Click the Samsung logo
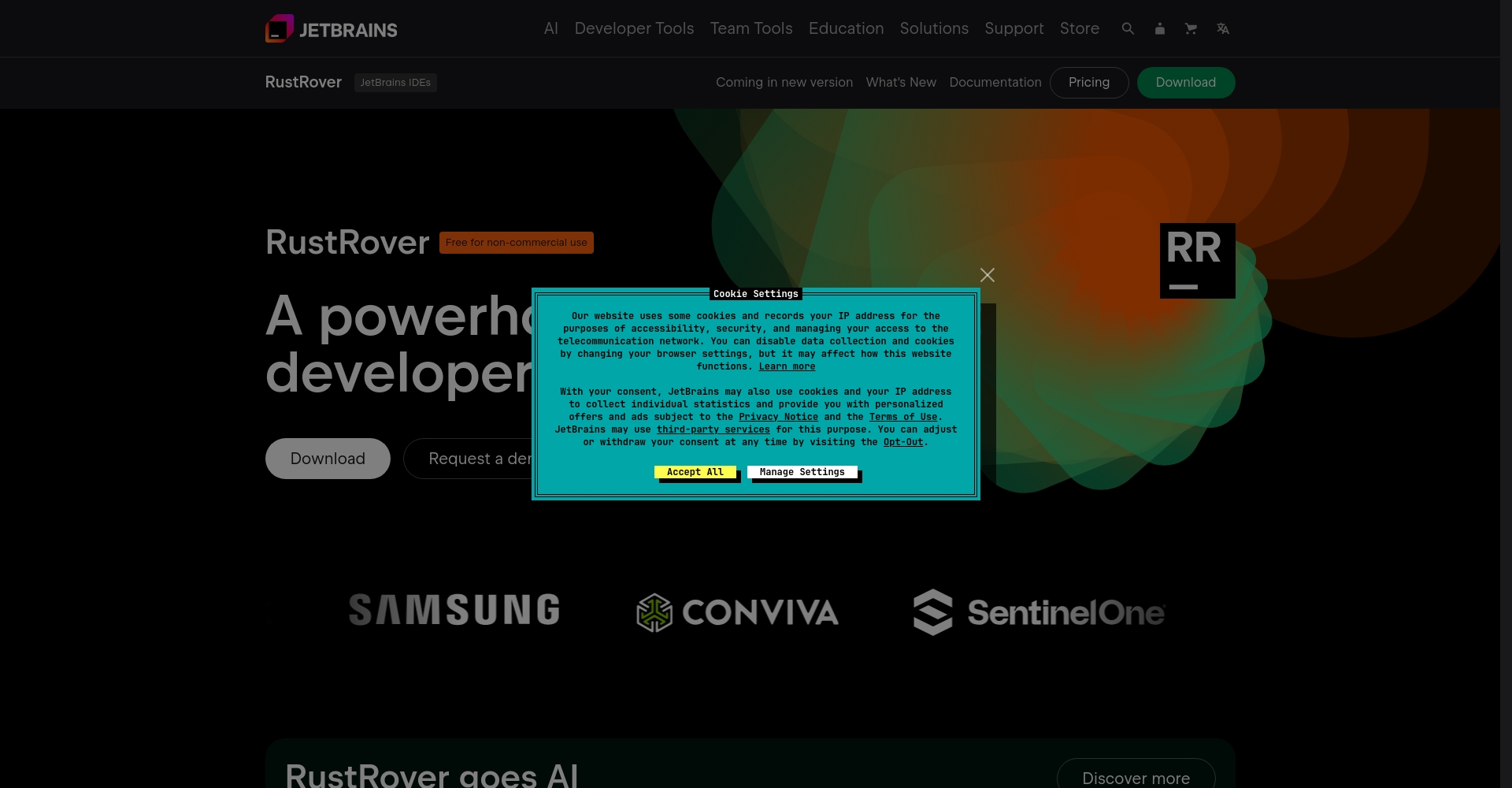This screenshot has height=788, width=1512. (x=454, y=611)
